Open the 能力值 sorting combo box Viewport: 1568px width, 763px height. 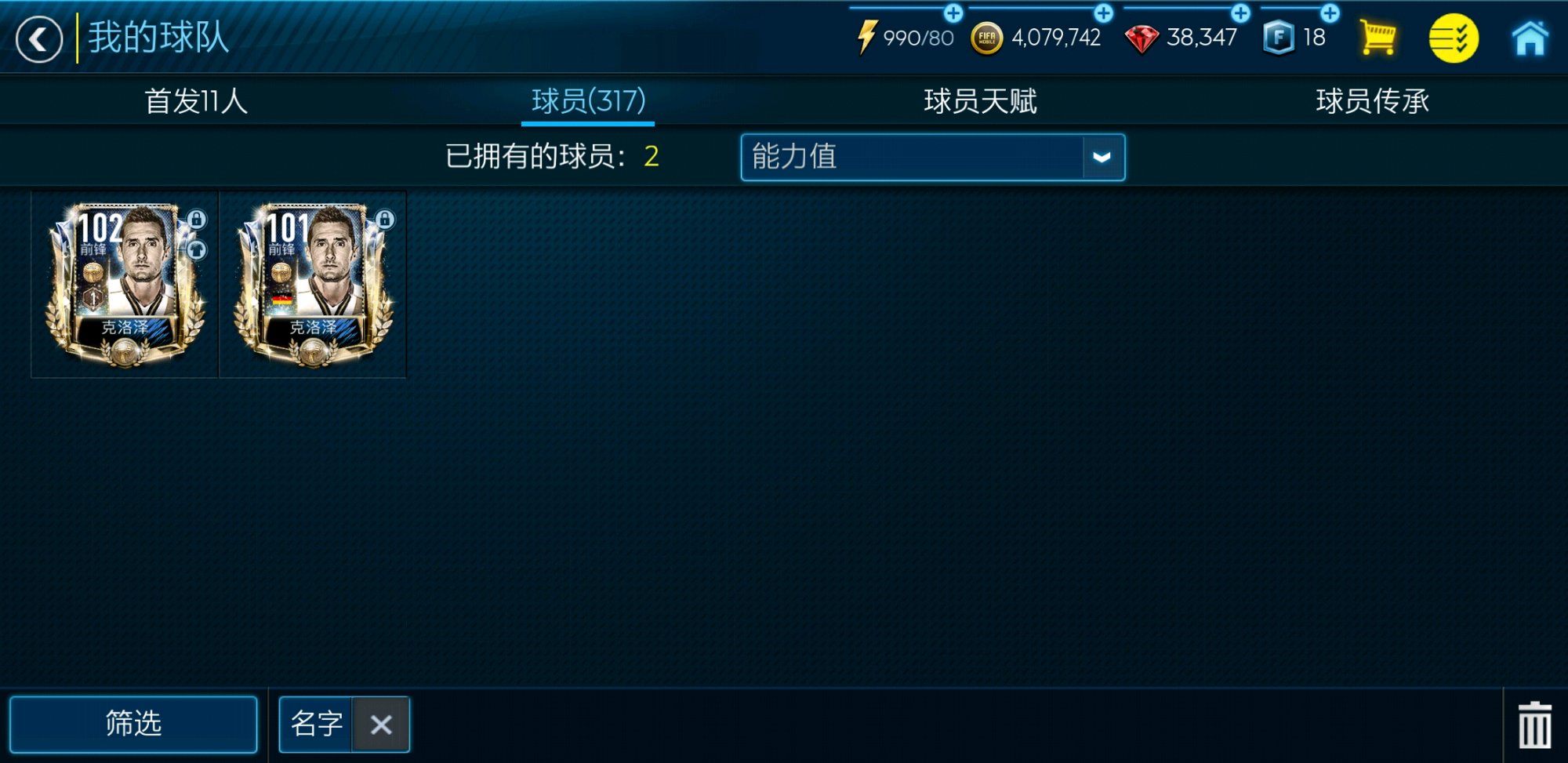point(933,158)
